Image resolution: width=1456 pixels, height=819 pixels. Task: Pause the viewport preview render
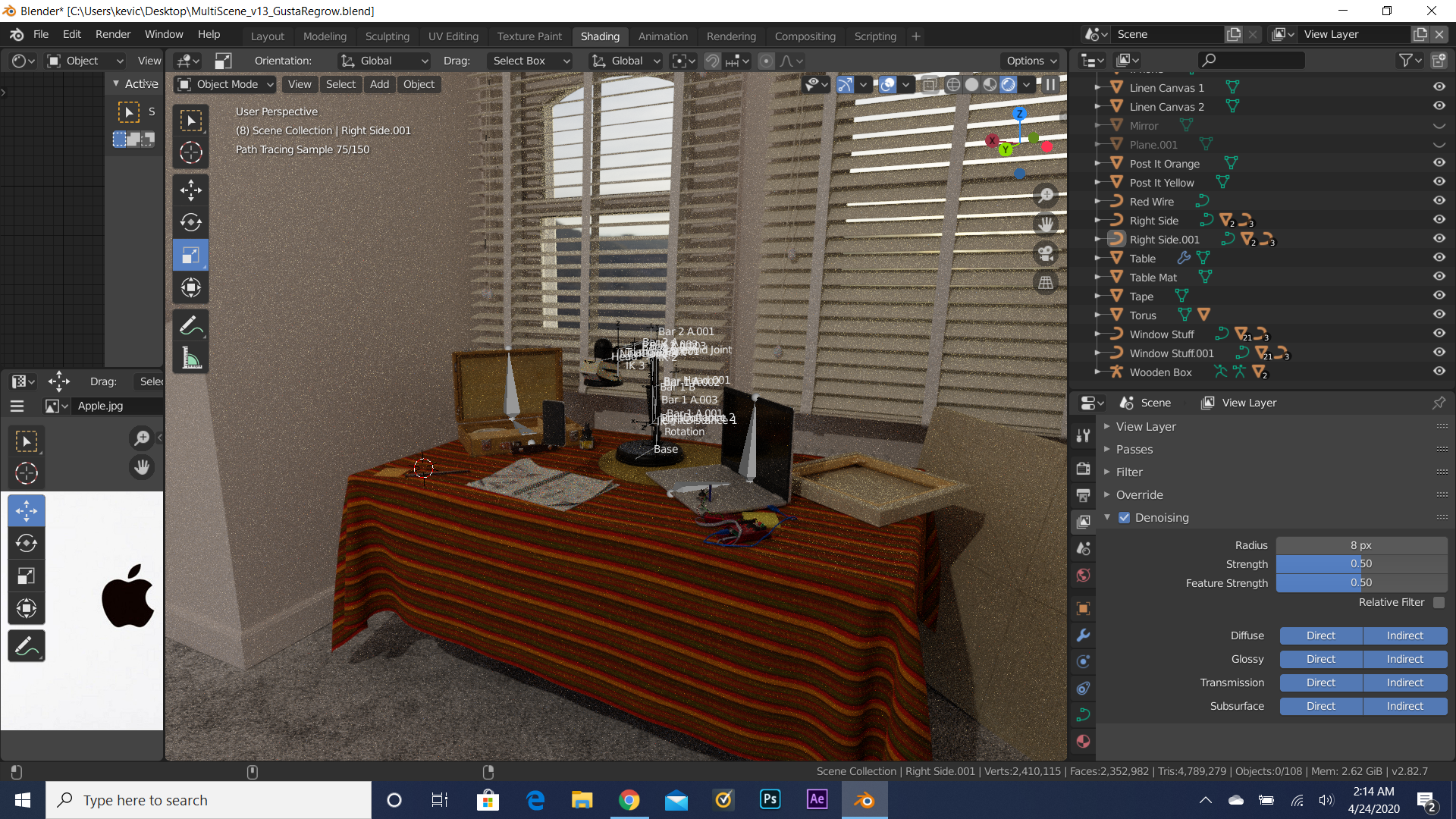[1050, 84]
